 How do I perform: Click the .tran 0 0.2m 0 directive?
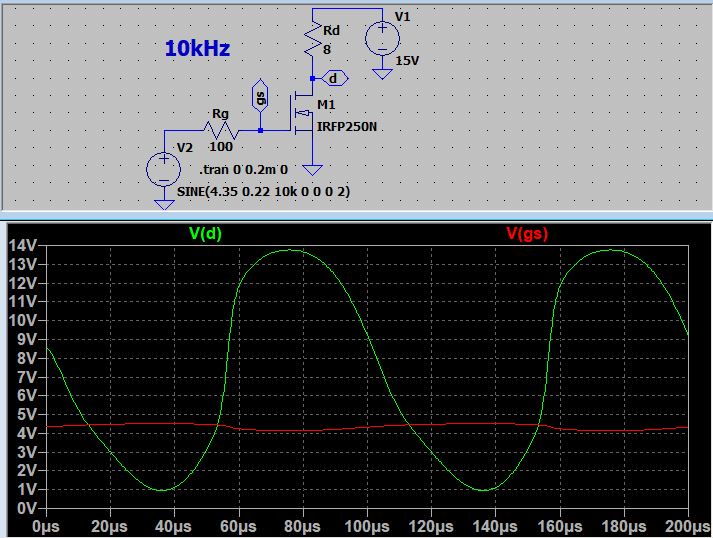[244, 170]
